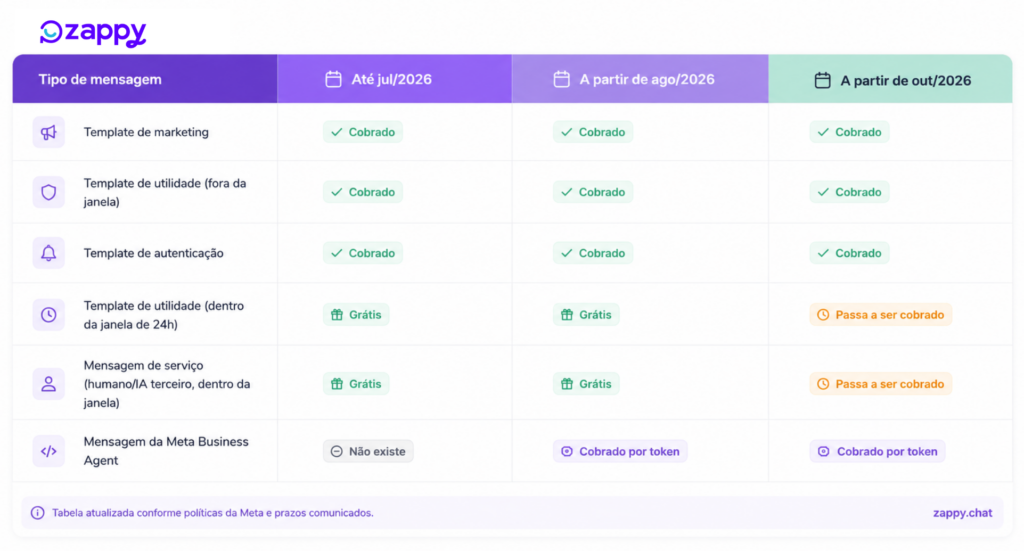Viewport: 1024px width, 551px height.
Task: Select Template de utilidade (fora da janela) label
Action: coord(165,193)
